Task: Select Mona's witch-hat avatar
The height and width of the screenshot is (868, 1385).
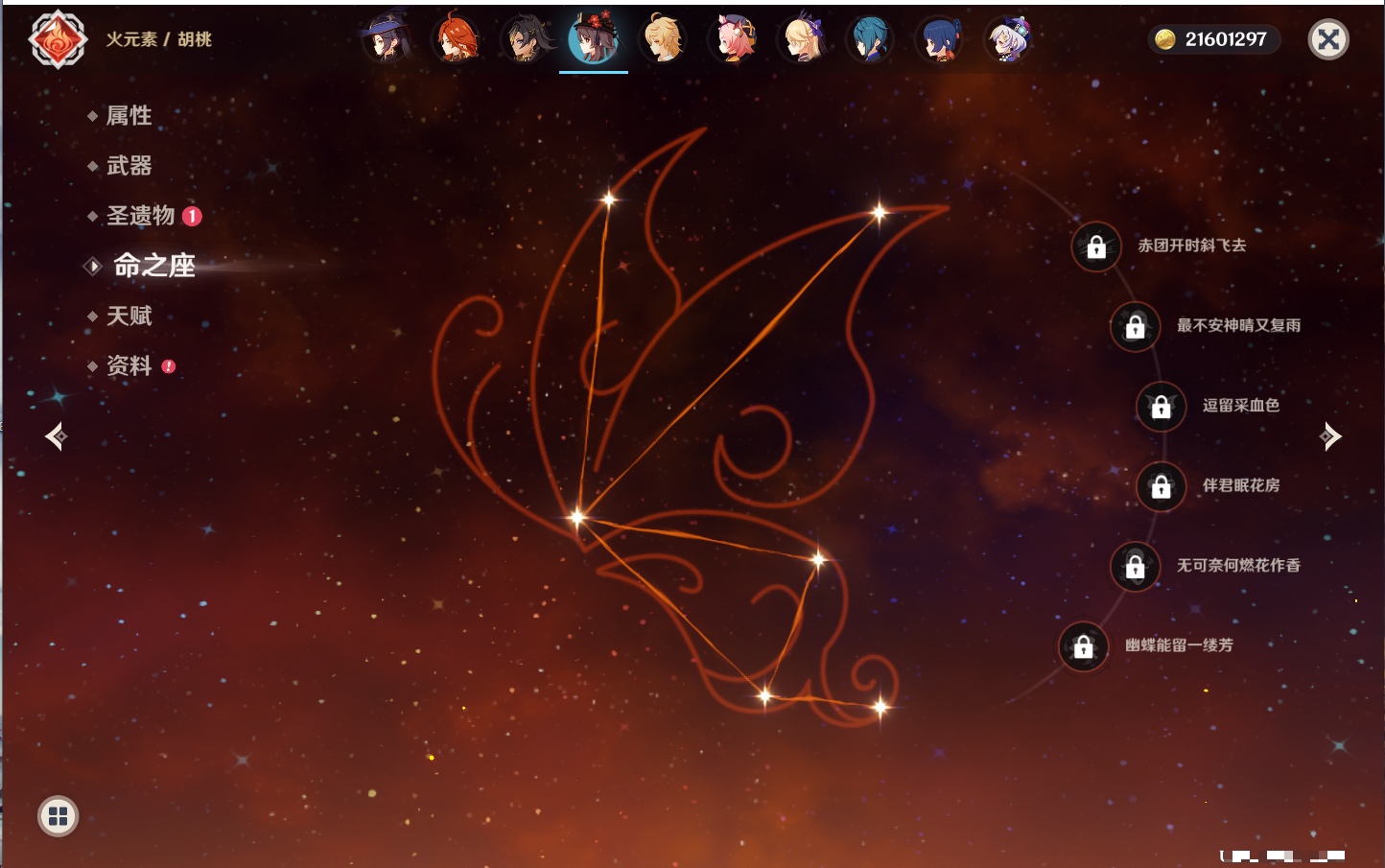Action: (x=387, y=39)
